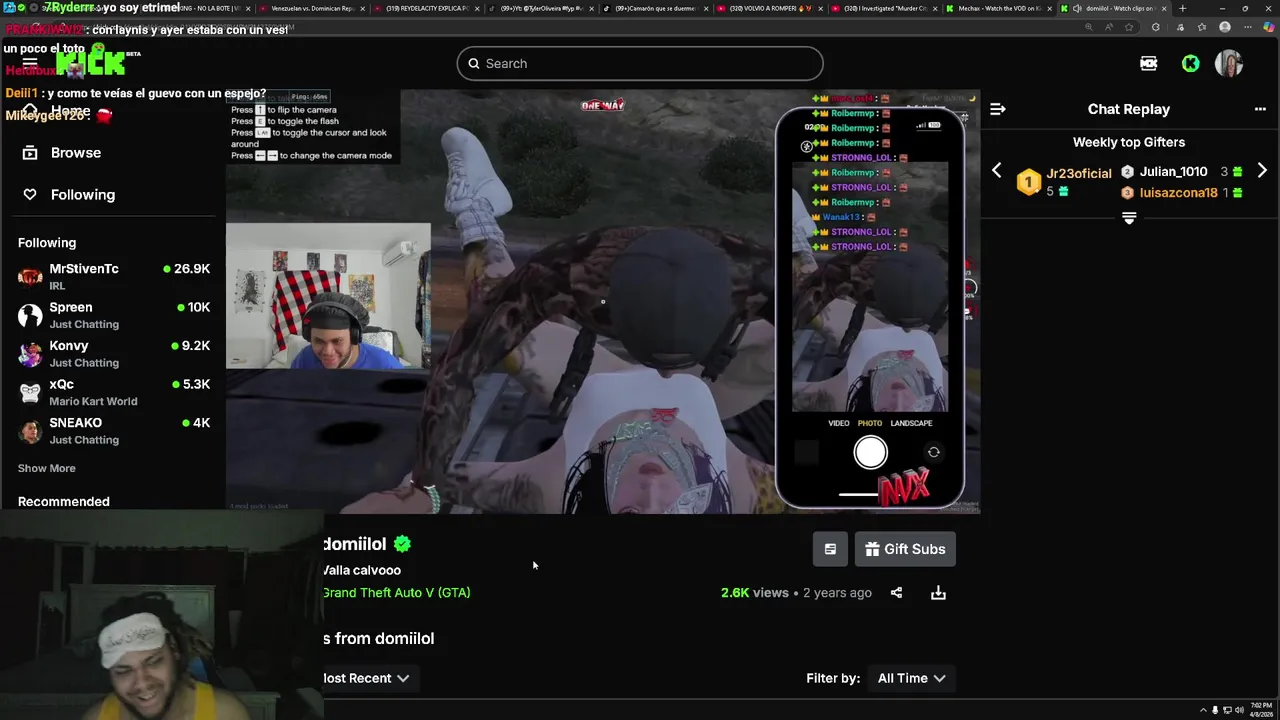Open browser favorites list icon

[x=1202, y=27]
